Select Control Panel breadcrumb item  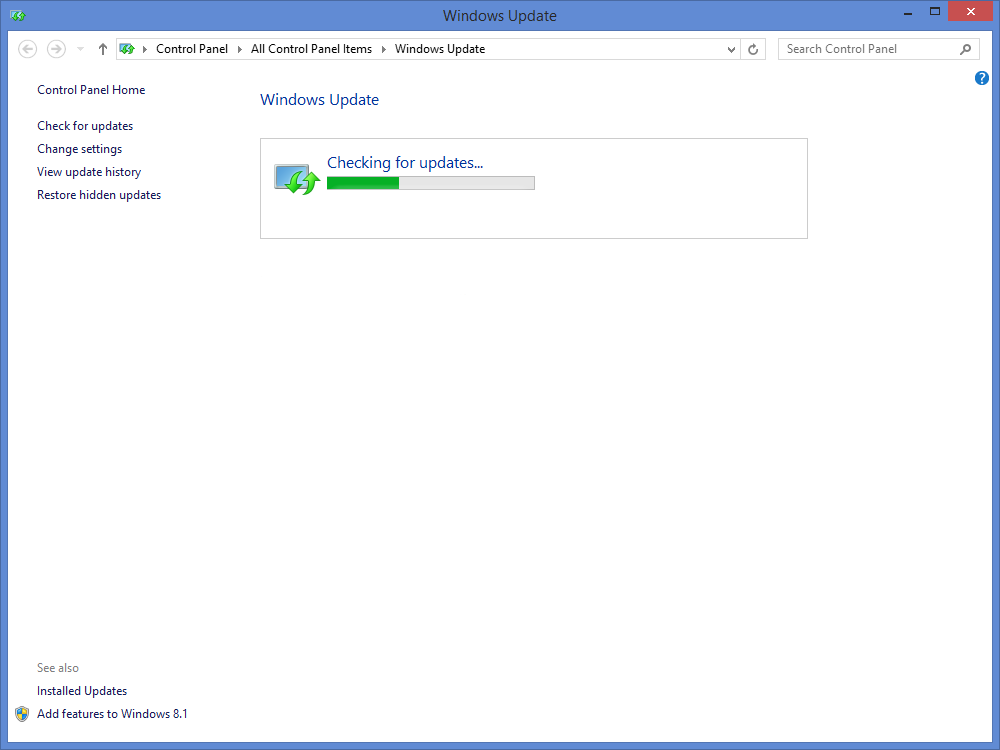192,49
